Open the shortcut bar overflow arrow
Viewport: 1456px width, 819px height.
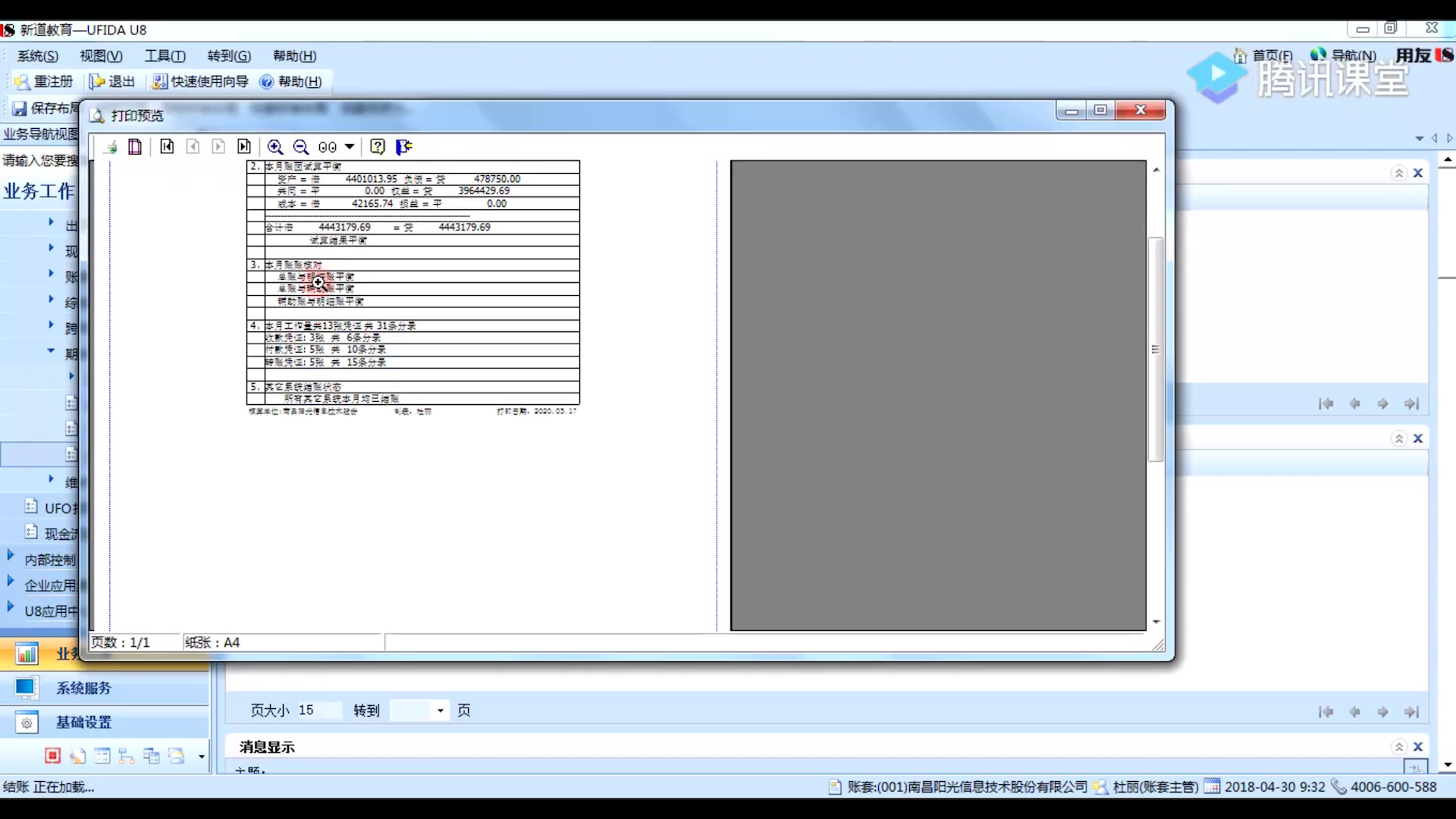pos(201,756)
